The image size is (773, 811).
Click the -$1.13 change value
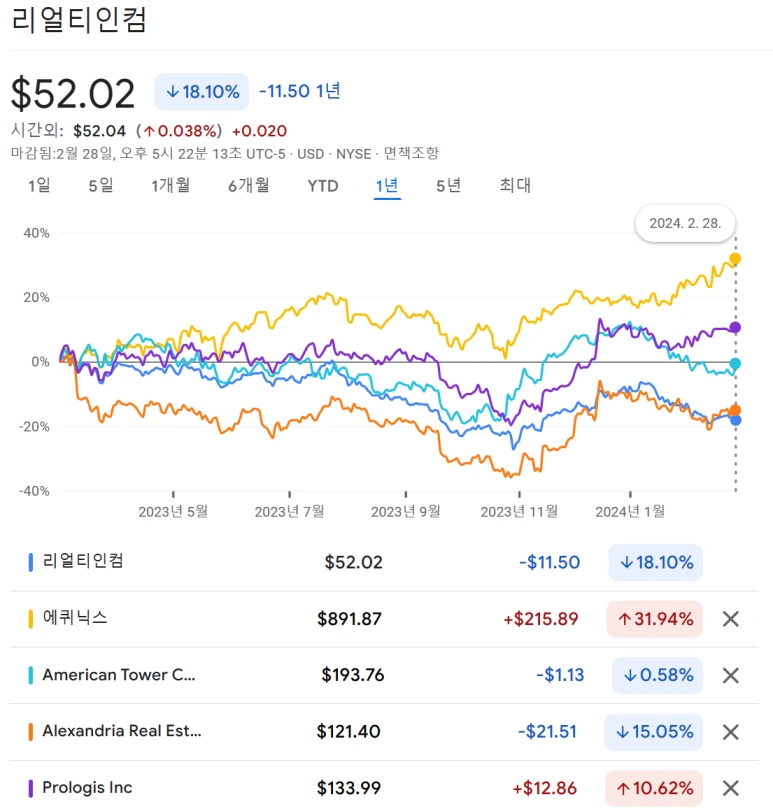coord(560,675)
